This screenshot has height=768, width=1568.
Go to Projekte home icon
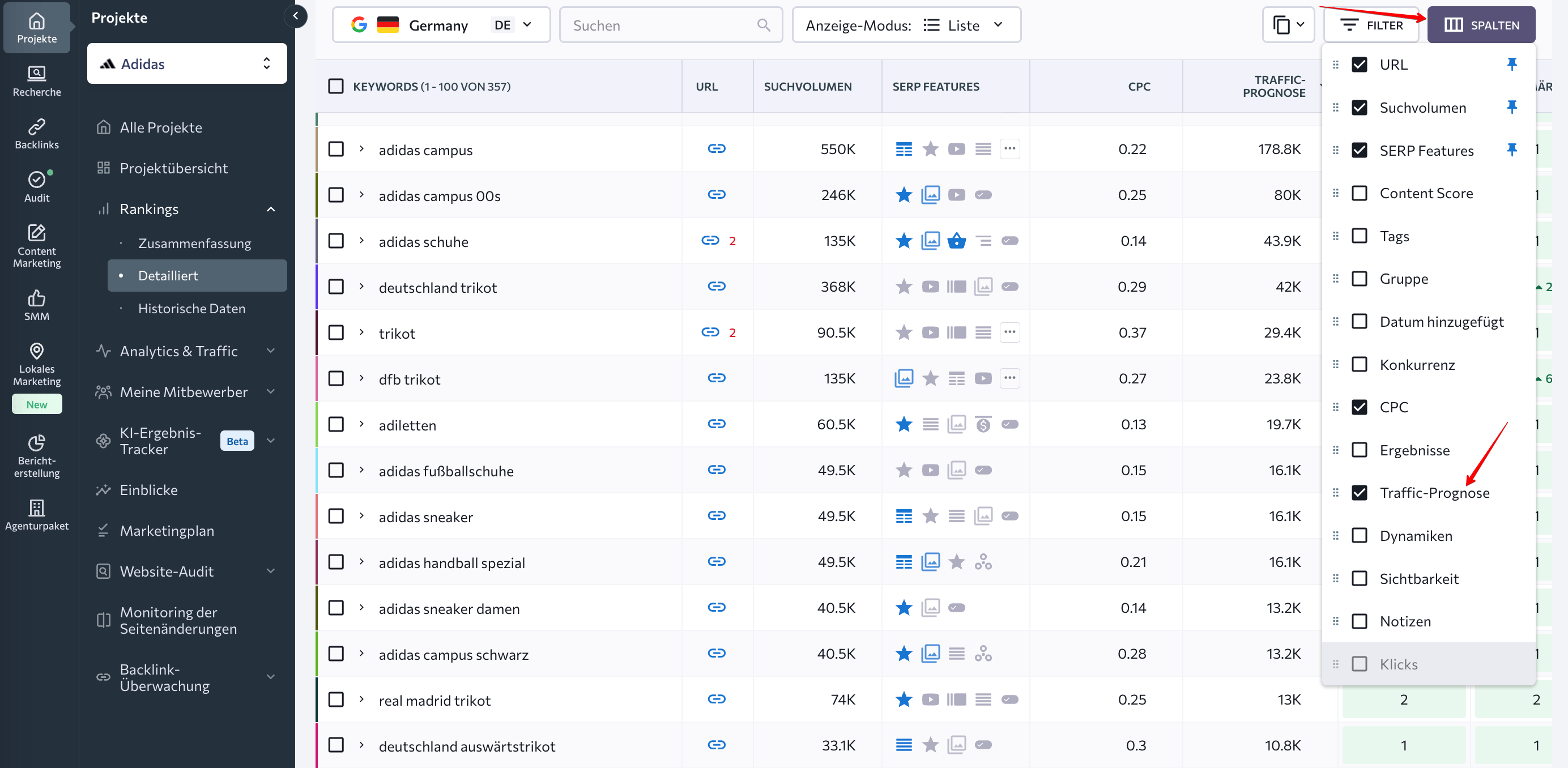pyautogui.click(x=36, y=28)
